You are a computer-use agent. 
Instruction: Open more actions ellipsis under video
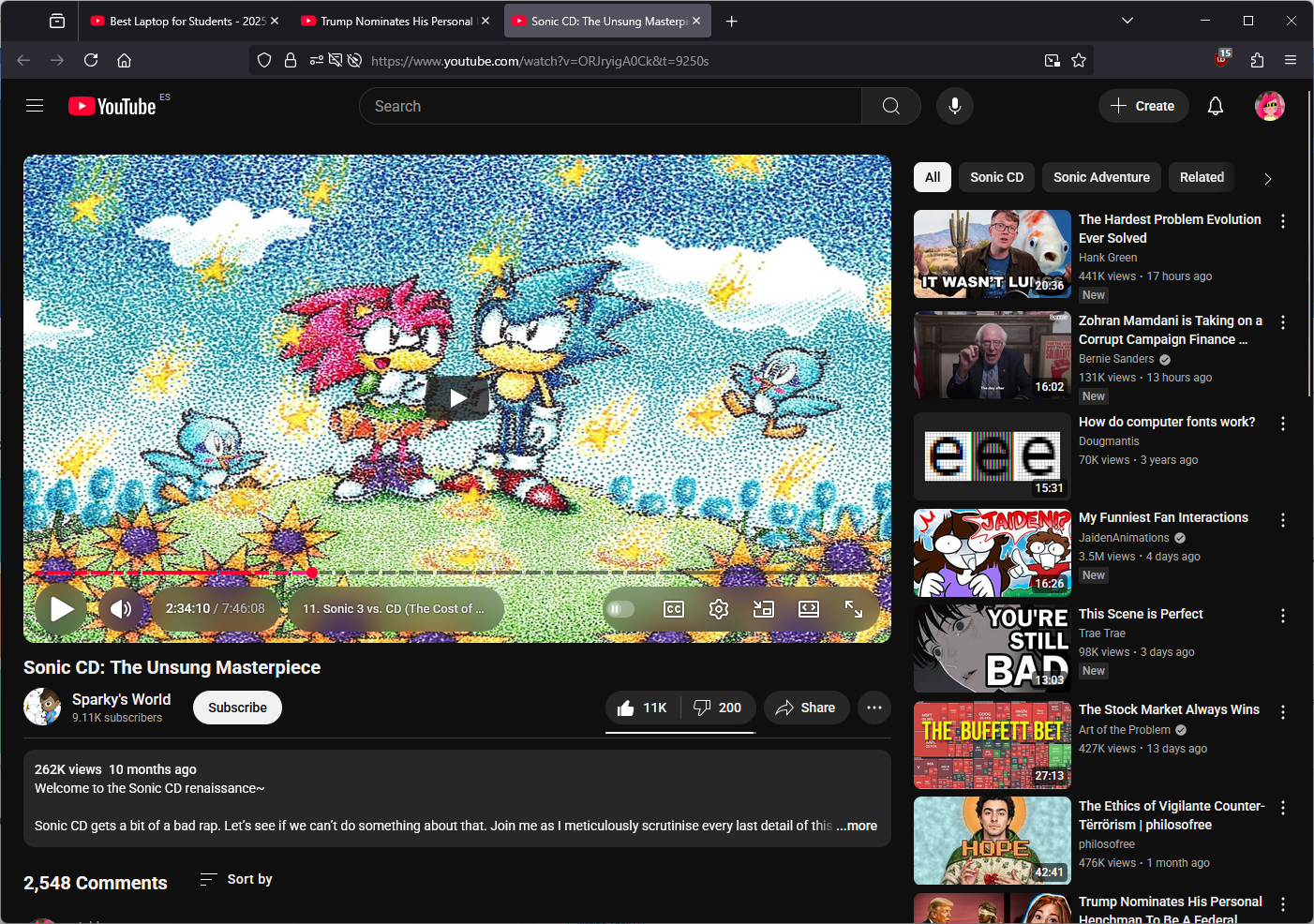point(874,708)
